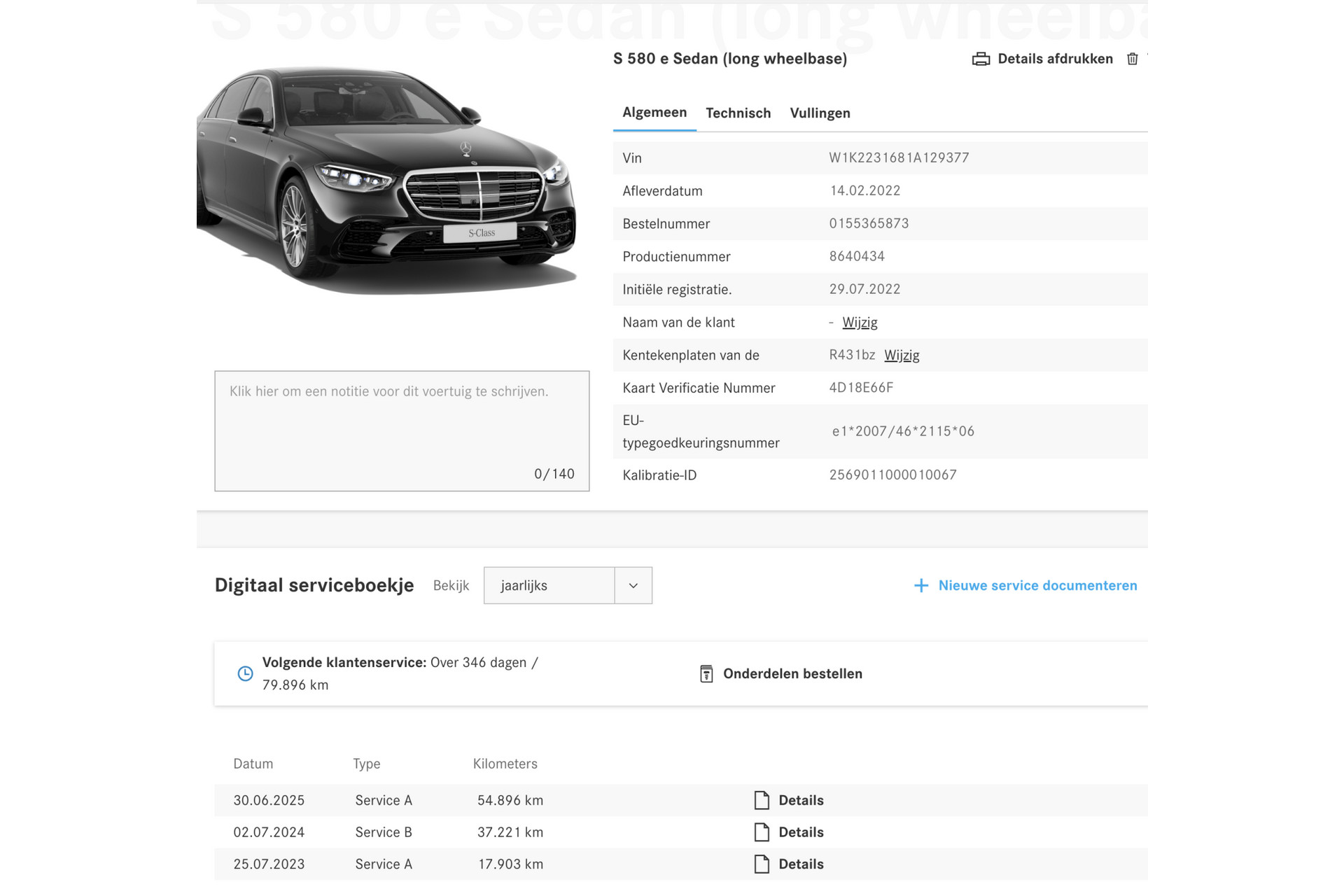This screenshot has width=1344, height=896.
Task: Open Details for Service B entry
Action: 801,832
